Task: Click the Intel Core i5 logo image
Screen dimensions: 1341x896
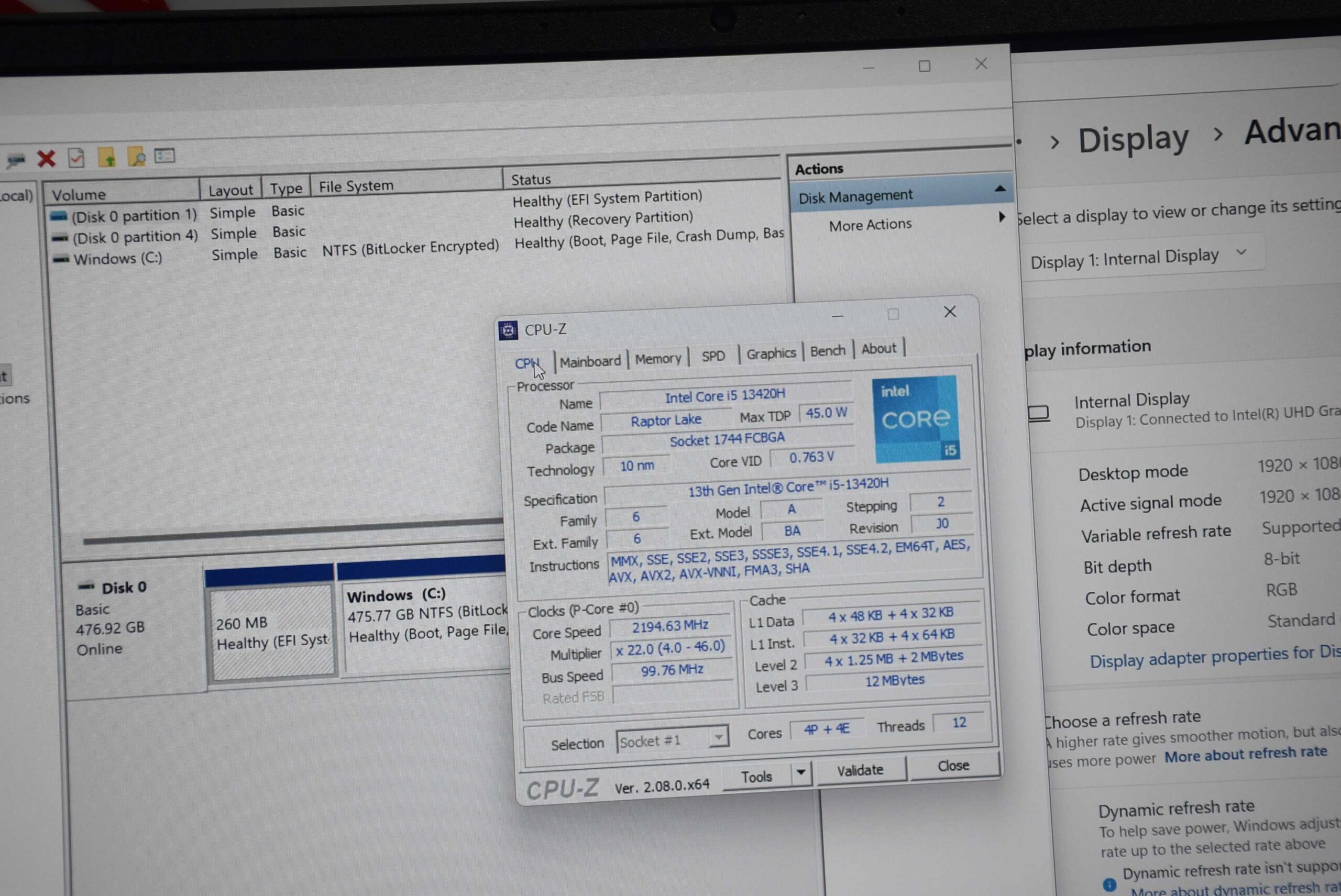Action: tap(916, 419)
